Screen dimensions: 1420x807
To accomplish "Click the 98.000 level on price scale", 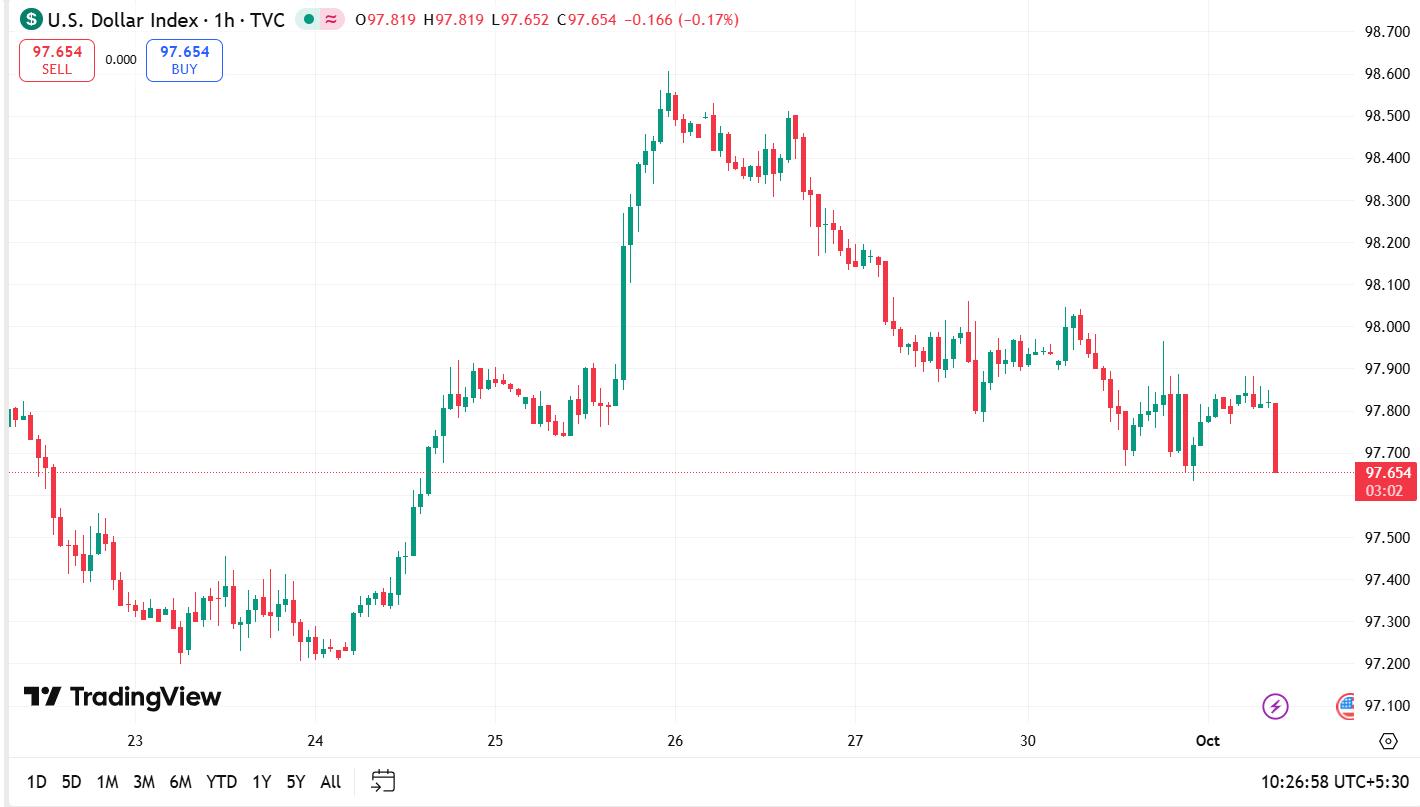I will tap(1387, 327).
